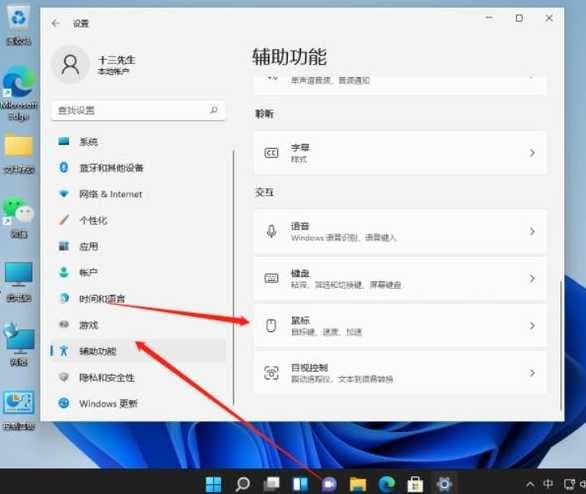Click the 辅助功能 page vertical scrollbar
586x494 pixels.
[560, 344]
